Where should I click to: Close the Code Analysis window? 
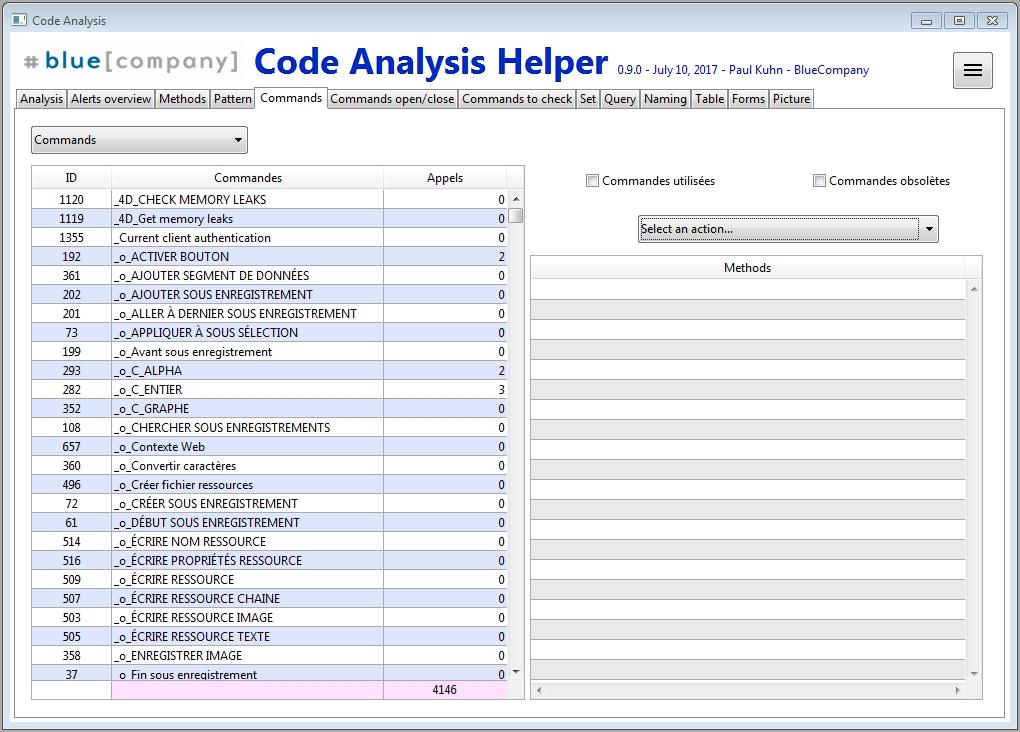tap(992, 21)
